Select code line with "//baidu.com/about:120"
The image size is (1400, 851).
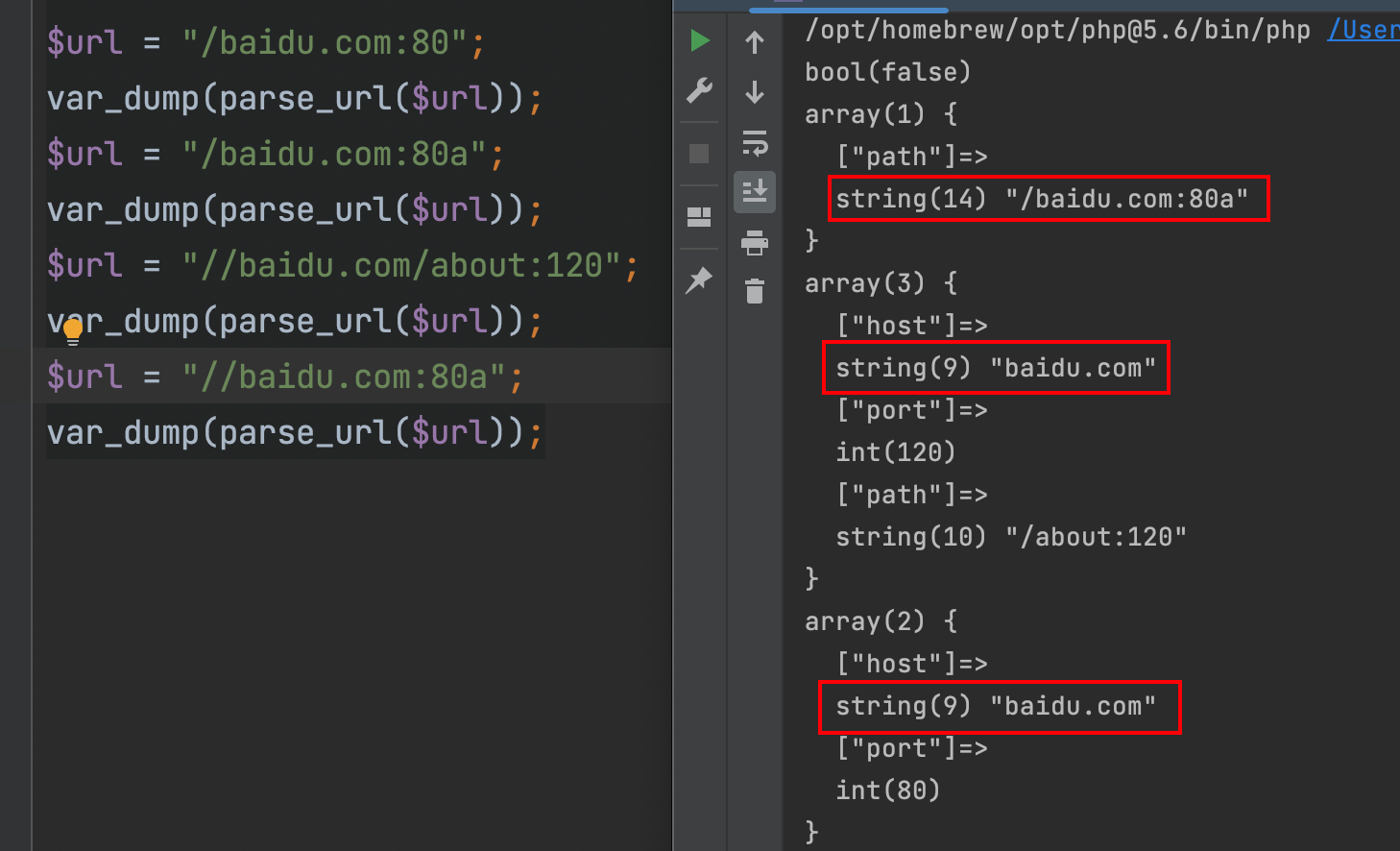pyautogui.click(x=343, y=265)
